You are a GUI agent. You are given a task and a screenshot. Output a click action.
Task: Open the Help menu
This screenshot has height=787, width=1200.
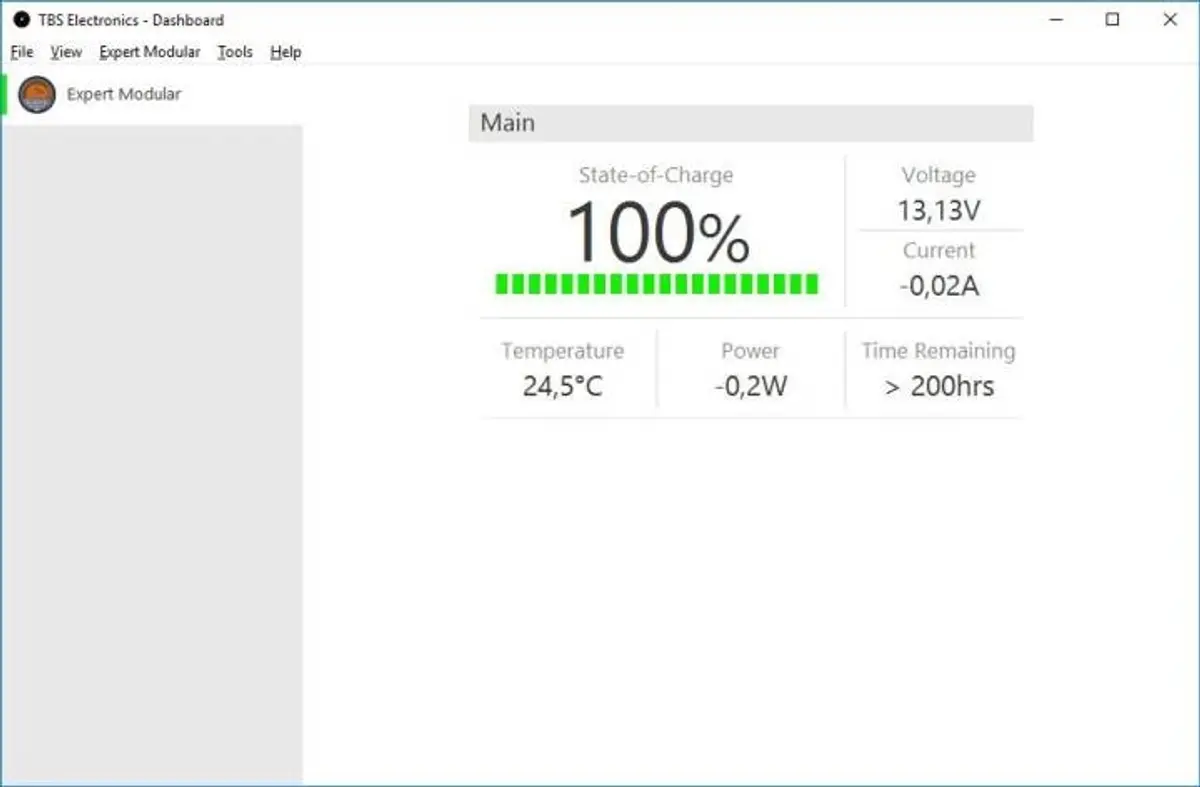285,52
